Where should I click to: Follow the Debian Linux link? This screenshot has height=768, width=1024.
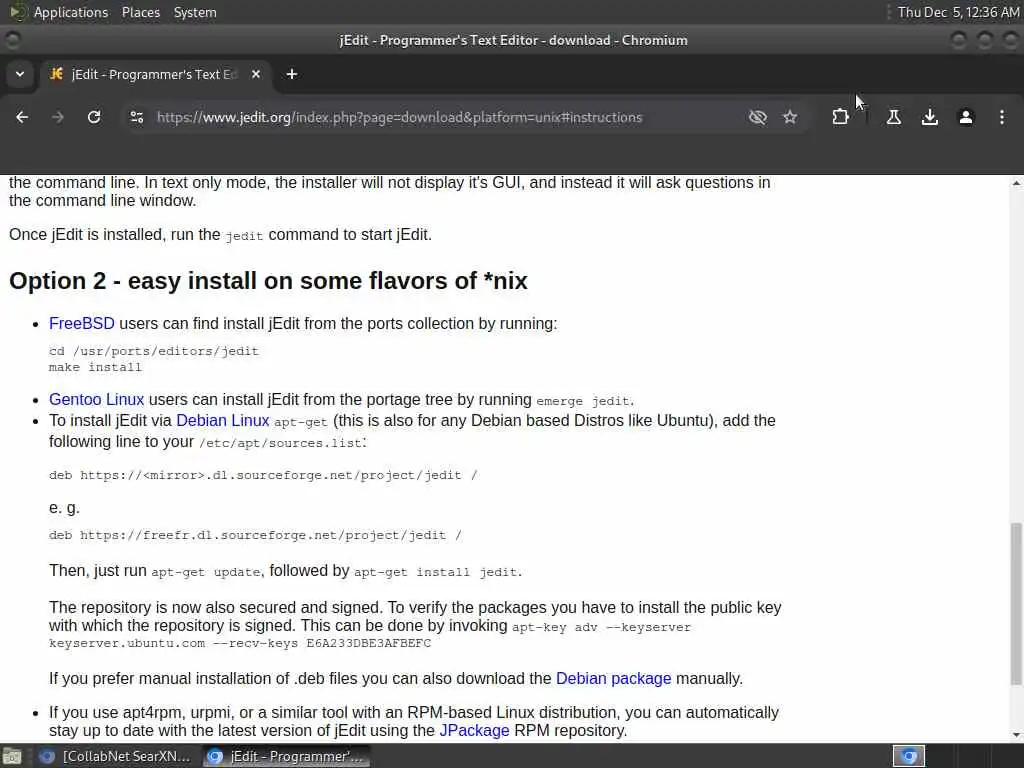tap(223, 420)
